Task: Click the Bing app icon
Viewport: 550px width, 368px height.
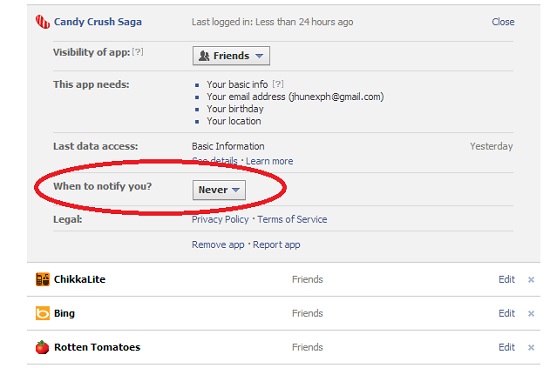Action: [42, 313]
